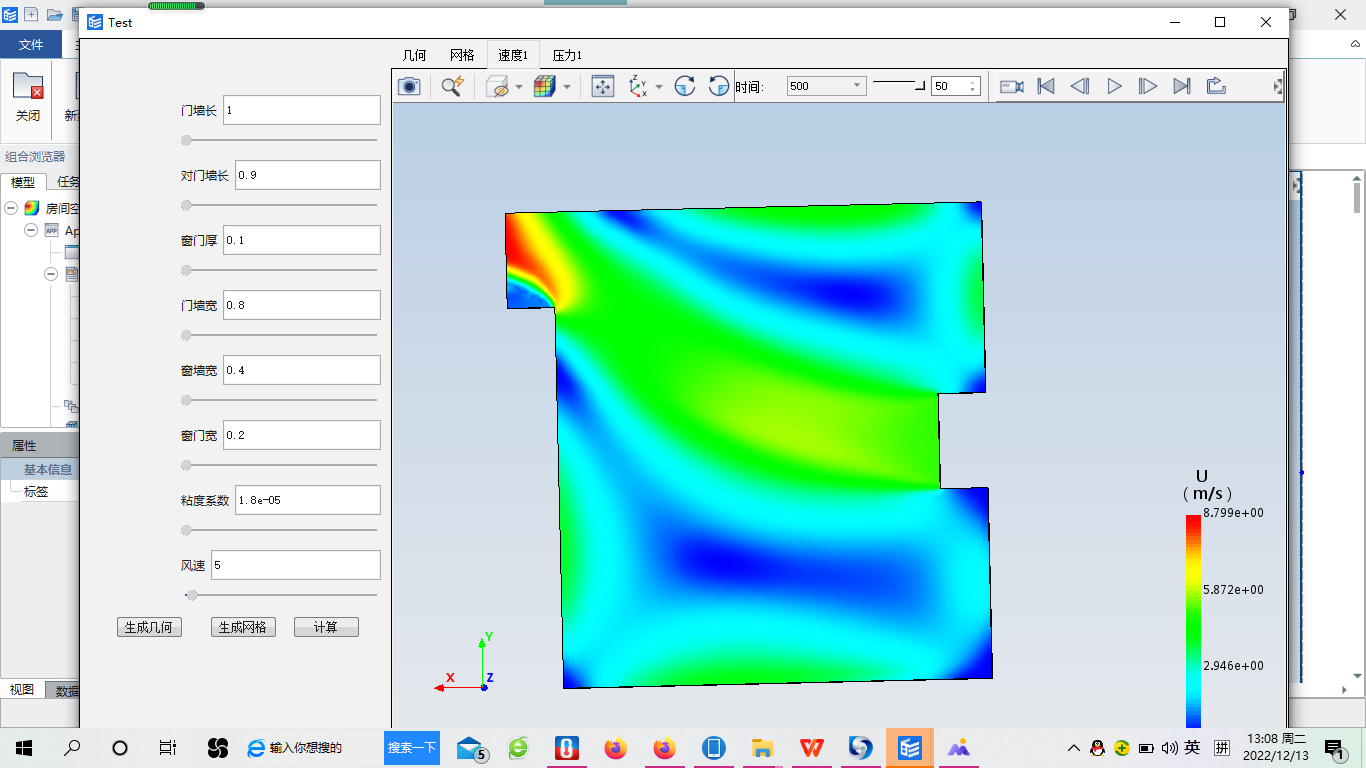Image resolution: width=1366 pixels, height=768 pixels.
Task: Click the 对门墙长 input field showing 0.9
Action: (x=308, y=175)
